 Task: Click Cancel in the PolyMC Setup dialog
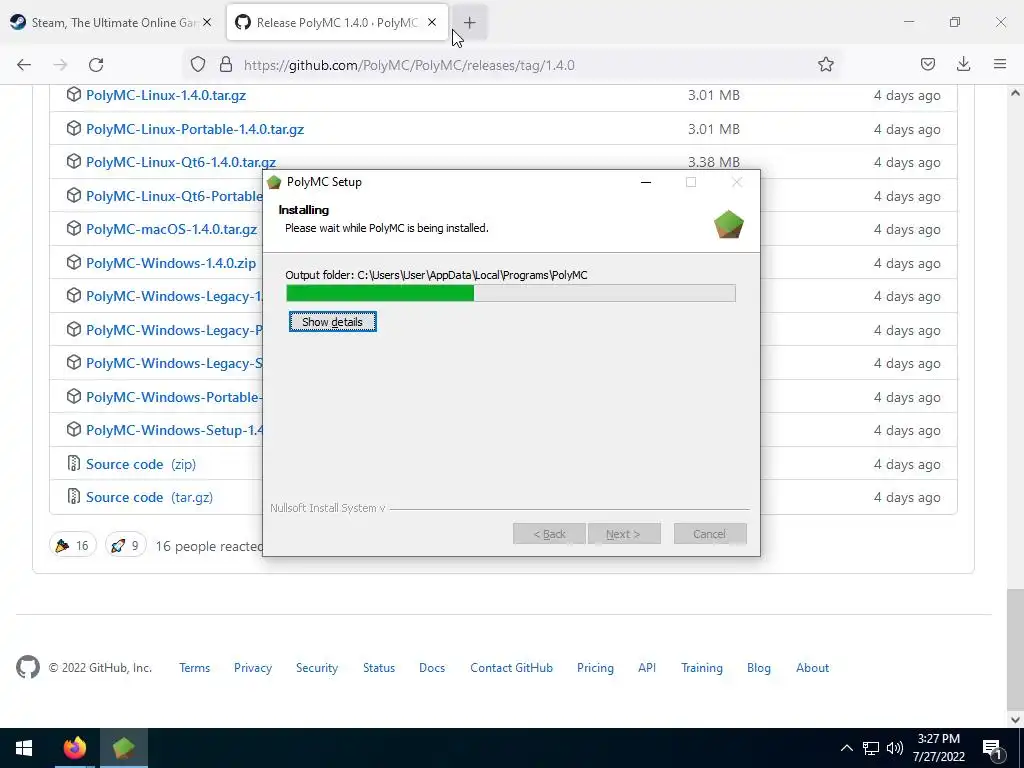pos(710,534)
